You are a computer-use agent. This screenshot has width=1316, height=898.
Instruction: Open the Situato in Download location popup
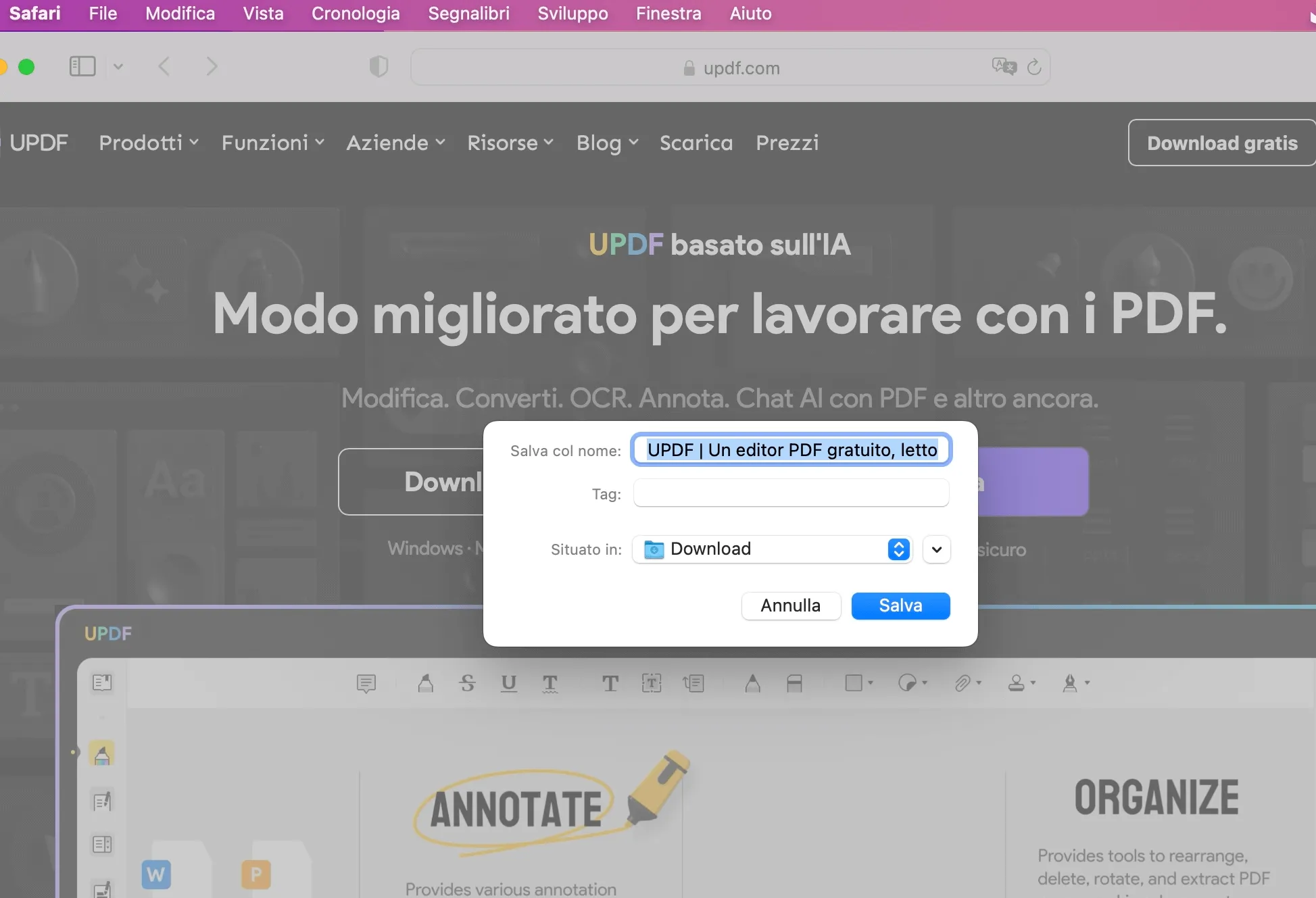point(772,549)
